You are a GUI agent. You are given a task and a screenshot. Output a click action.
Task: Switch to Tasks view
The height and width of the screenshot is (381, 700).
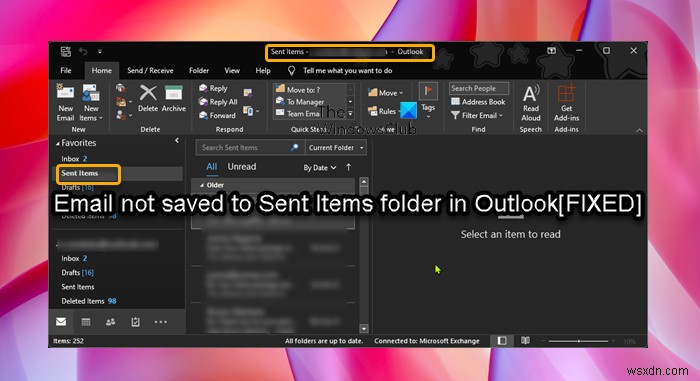point(135,322)
